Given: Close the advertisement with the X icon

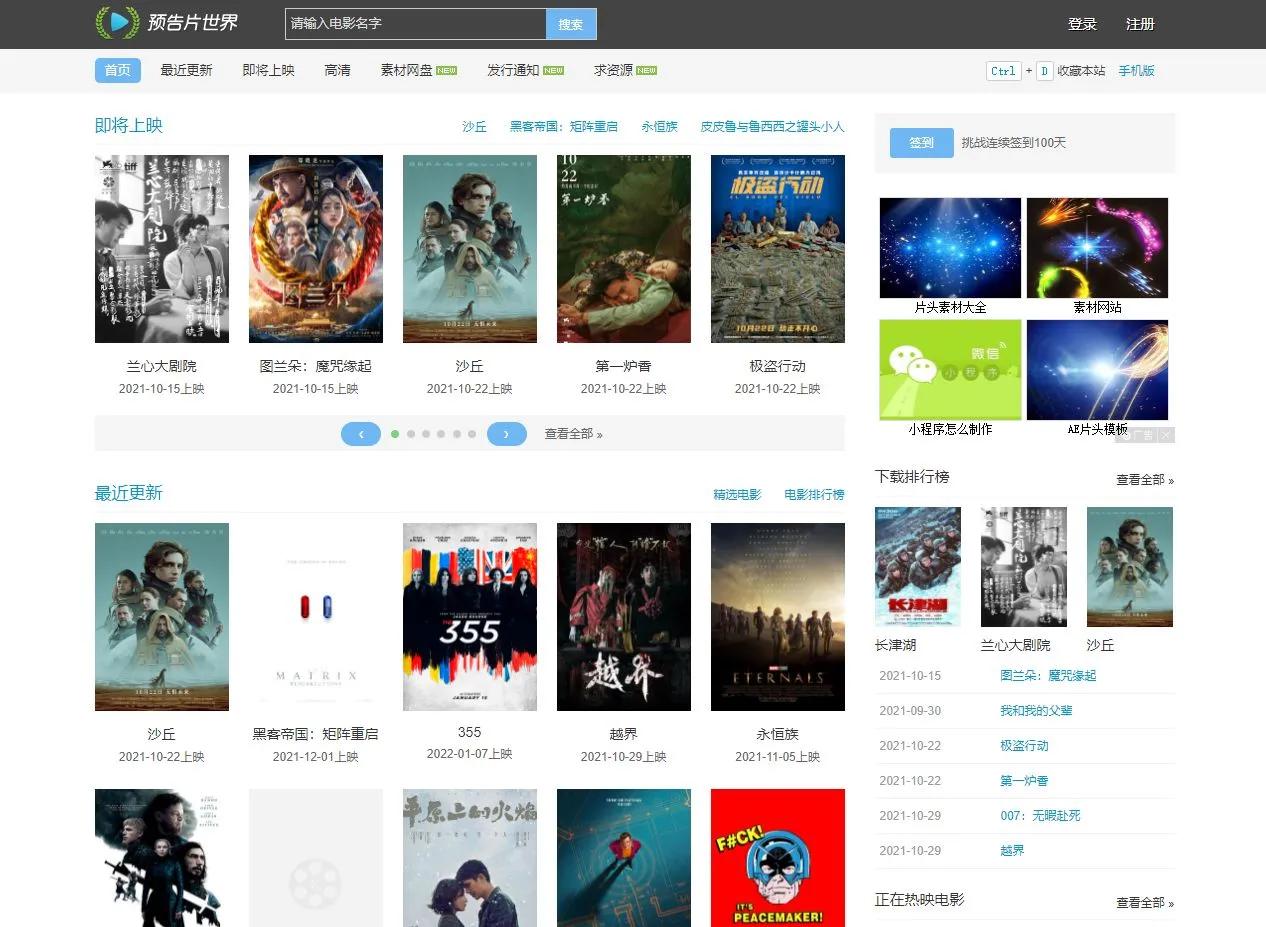Looking at the screenshot, I should click(1166, 435).
